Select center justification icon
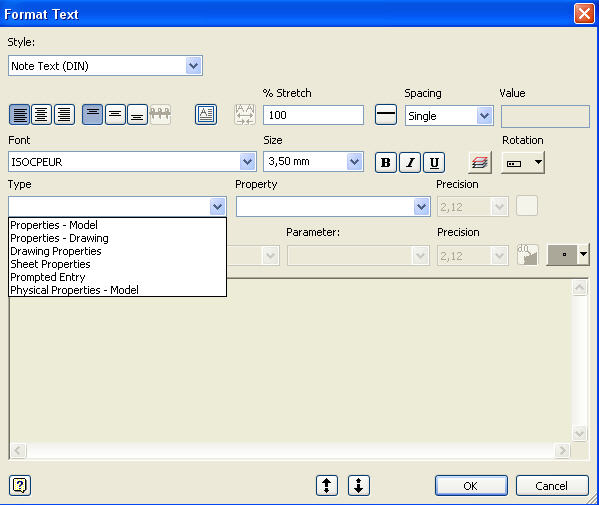599x505 pixels. pyautogui.click(x=42, y=114)
